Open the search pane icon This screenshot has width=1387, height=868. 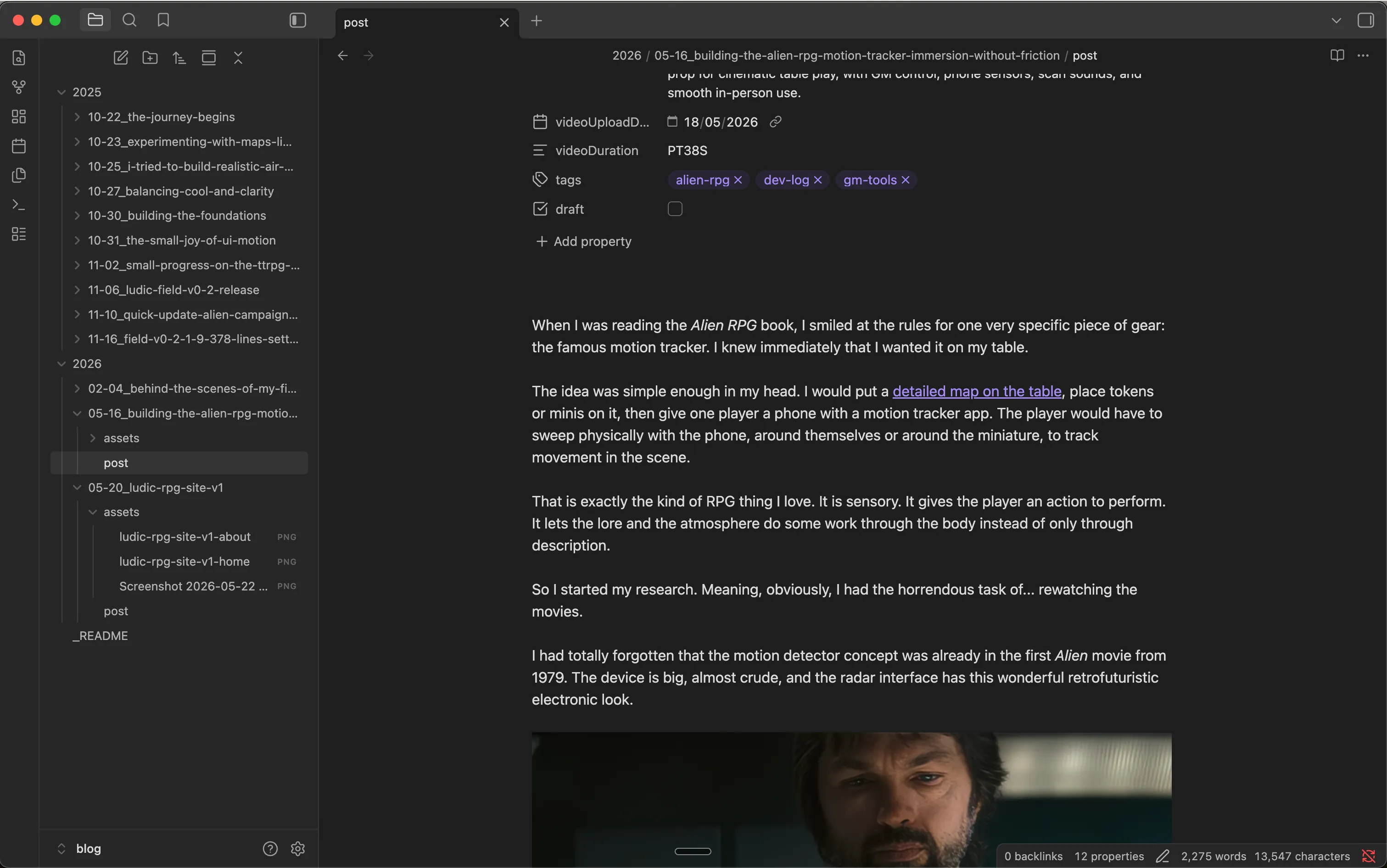coord(130,20)
